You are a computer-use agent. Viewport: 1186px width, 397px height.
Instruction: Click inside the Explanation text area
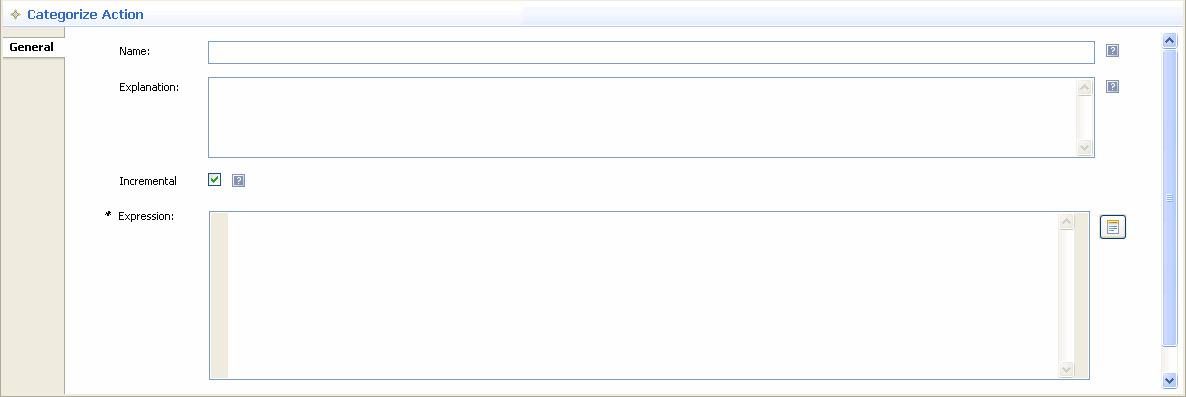click(642, 117)
